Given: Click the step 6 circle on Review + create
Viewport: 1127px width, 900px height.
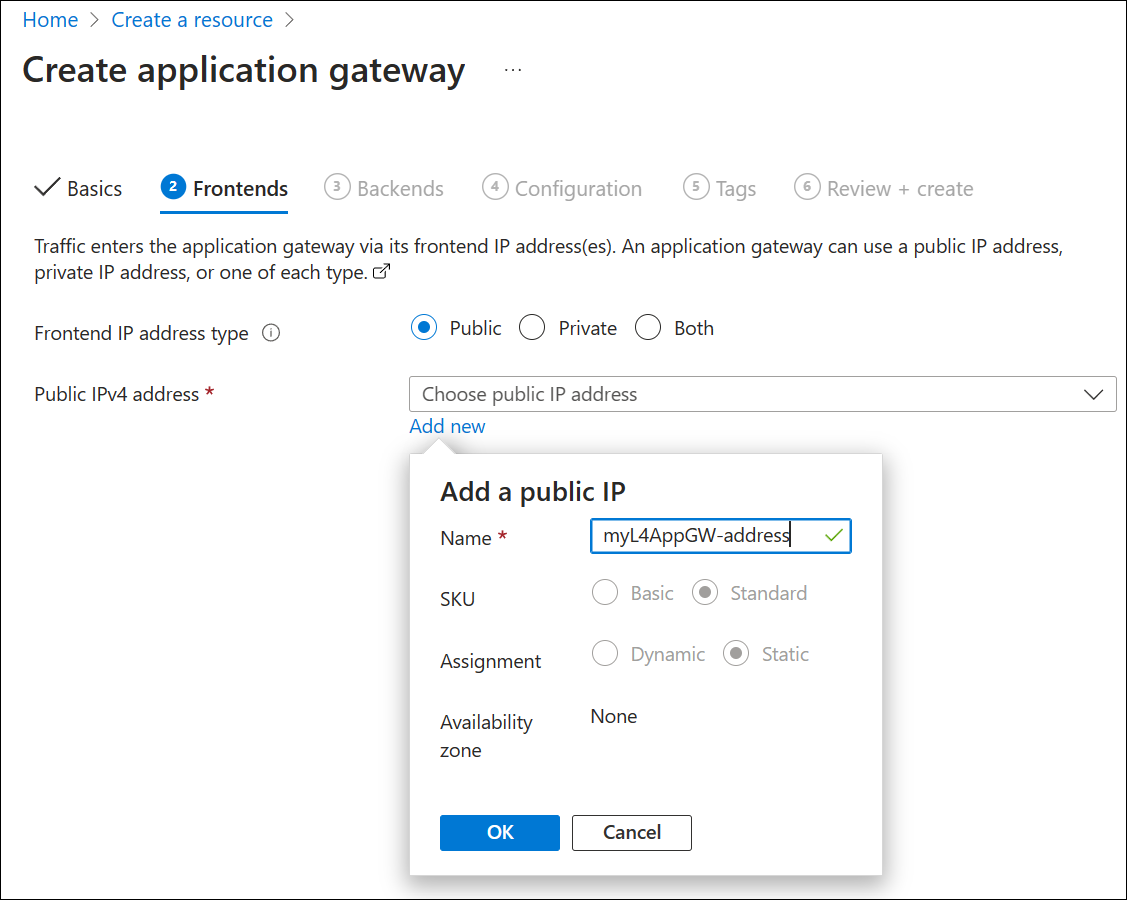Looking at the screenshot, I should click(809, 187).
